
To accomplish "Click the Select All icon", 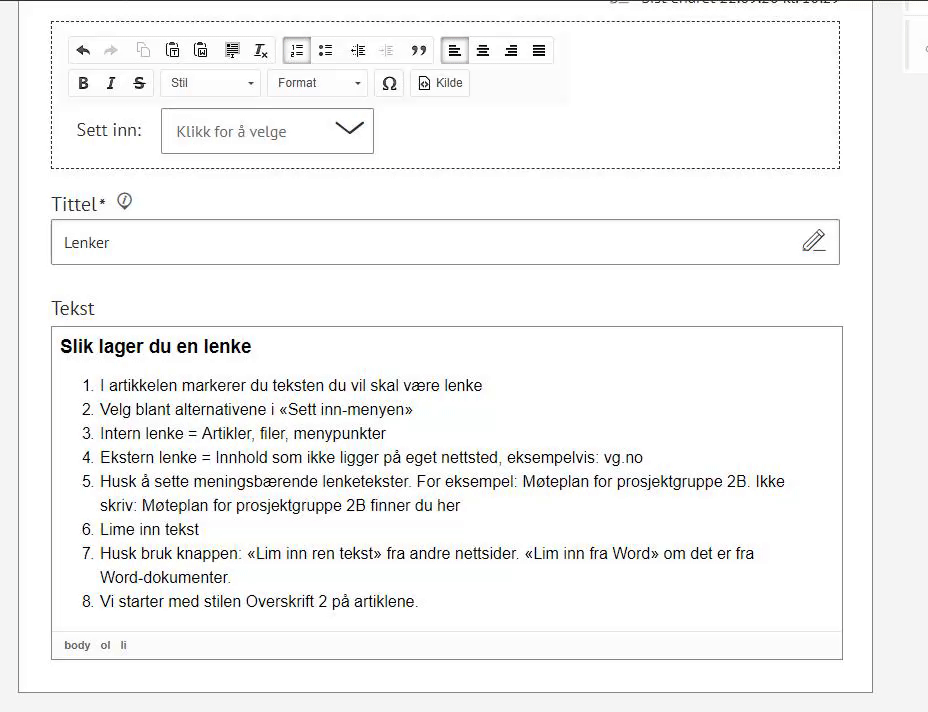I will [232, 50].
